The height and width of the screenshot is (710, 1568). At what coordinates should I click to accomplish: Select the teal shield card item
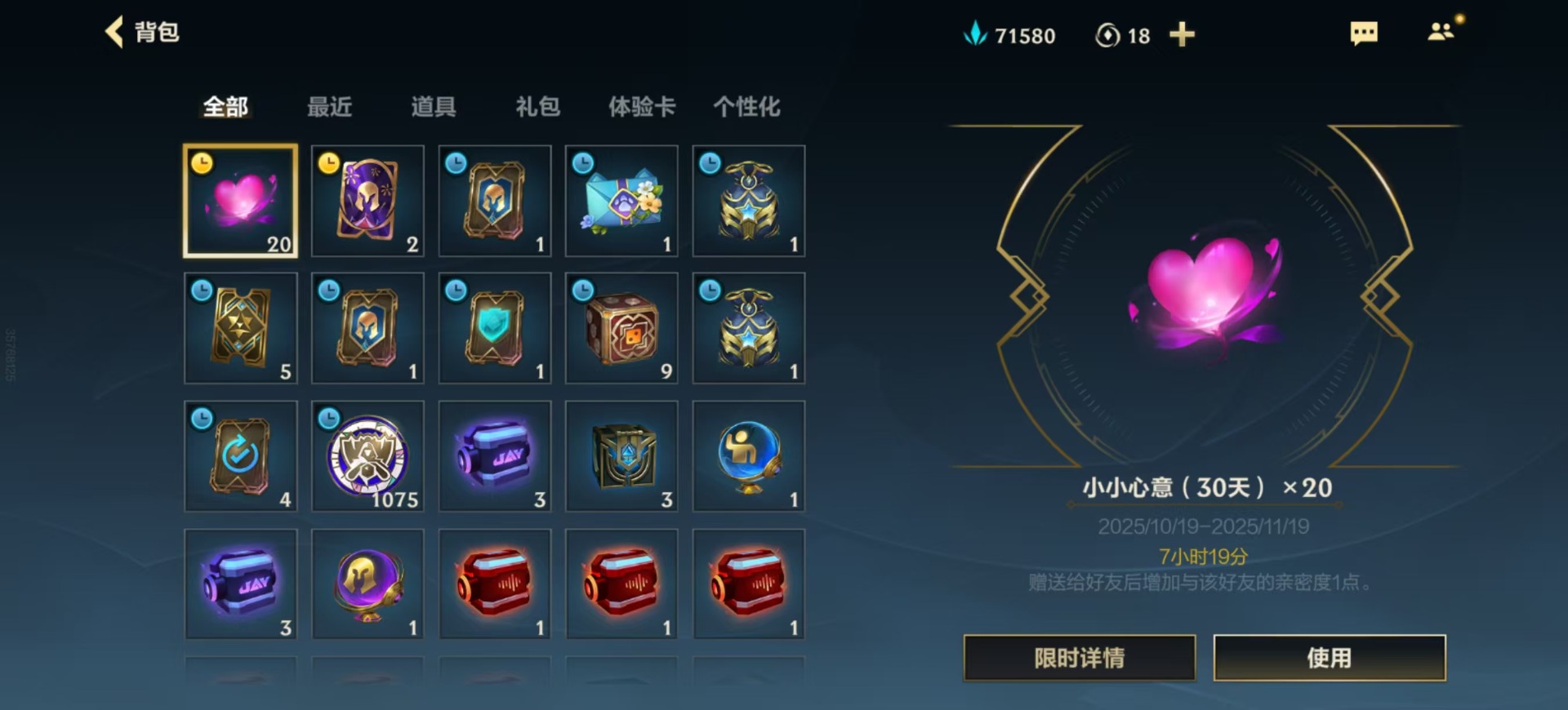click(x=495, y=328)
